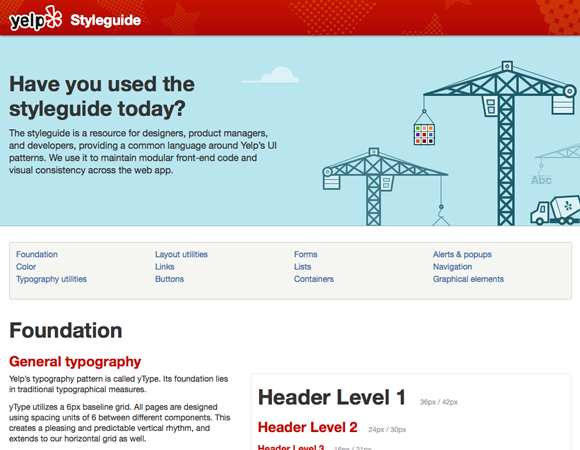Open the Layout utilities link
This screenshot has height=450, width=580.
pyautogui.click(x=181, y=254)
